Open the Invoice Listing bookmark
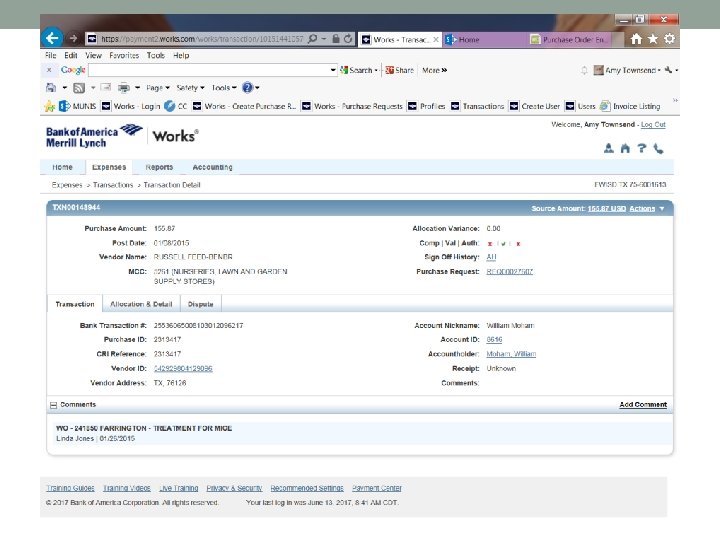 (630, 106)
